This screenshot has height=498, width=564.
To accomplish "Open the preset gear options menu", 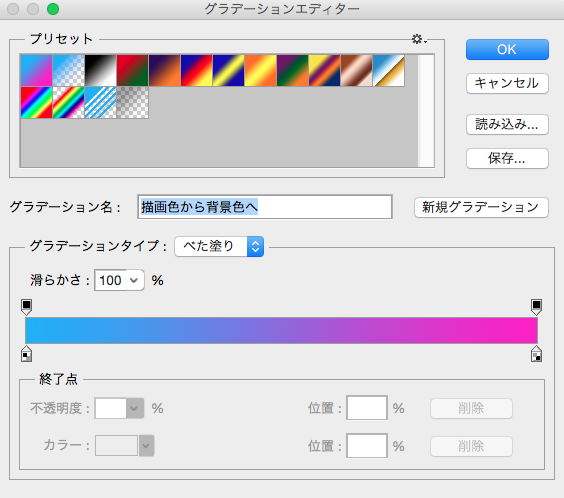I will coord(419,39).
